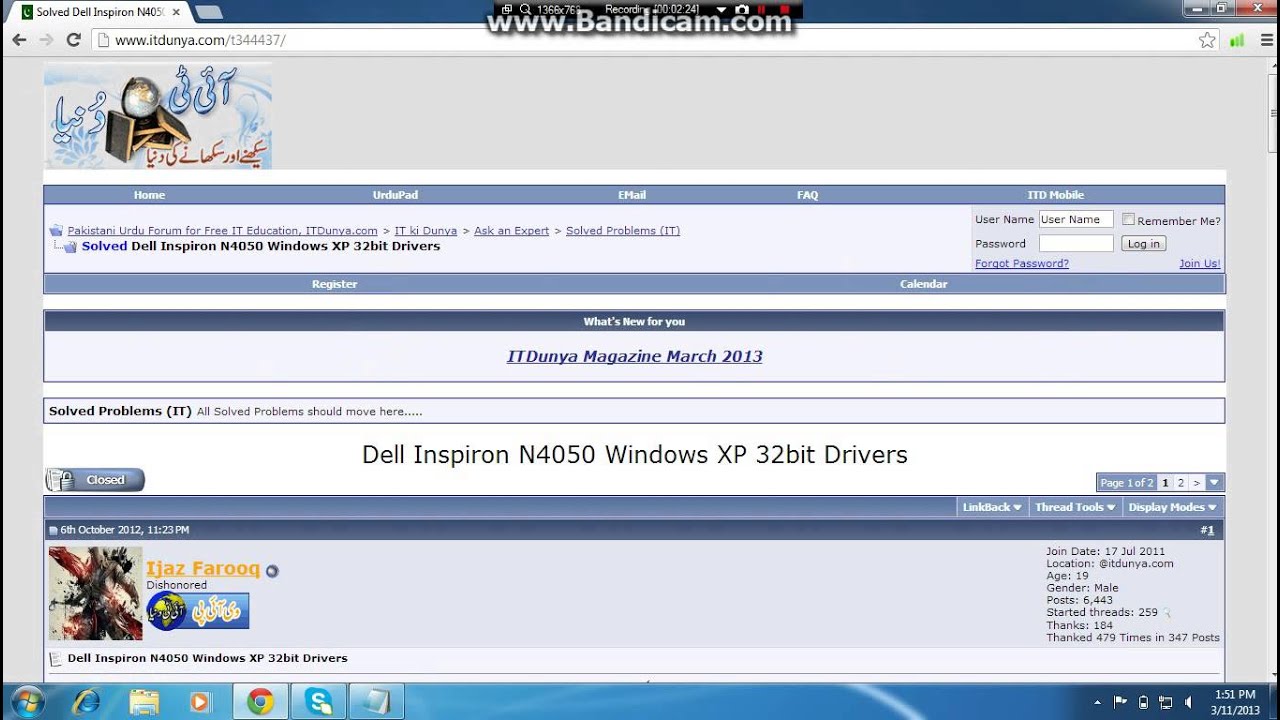Click the volume speaker tray icon
The height and width of the screenshot is (720, 1280).
(1188, 702)
